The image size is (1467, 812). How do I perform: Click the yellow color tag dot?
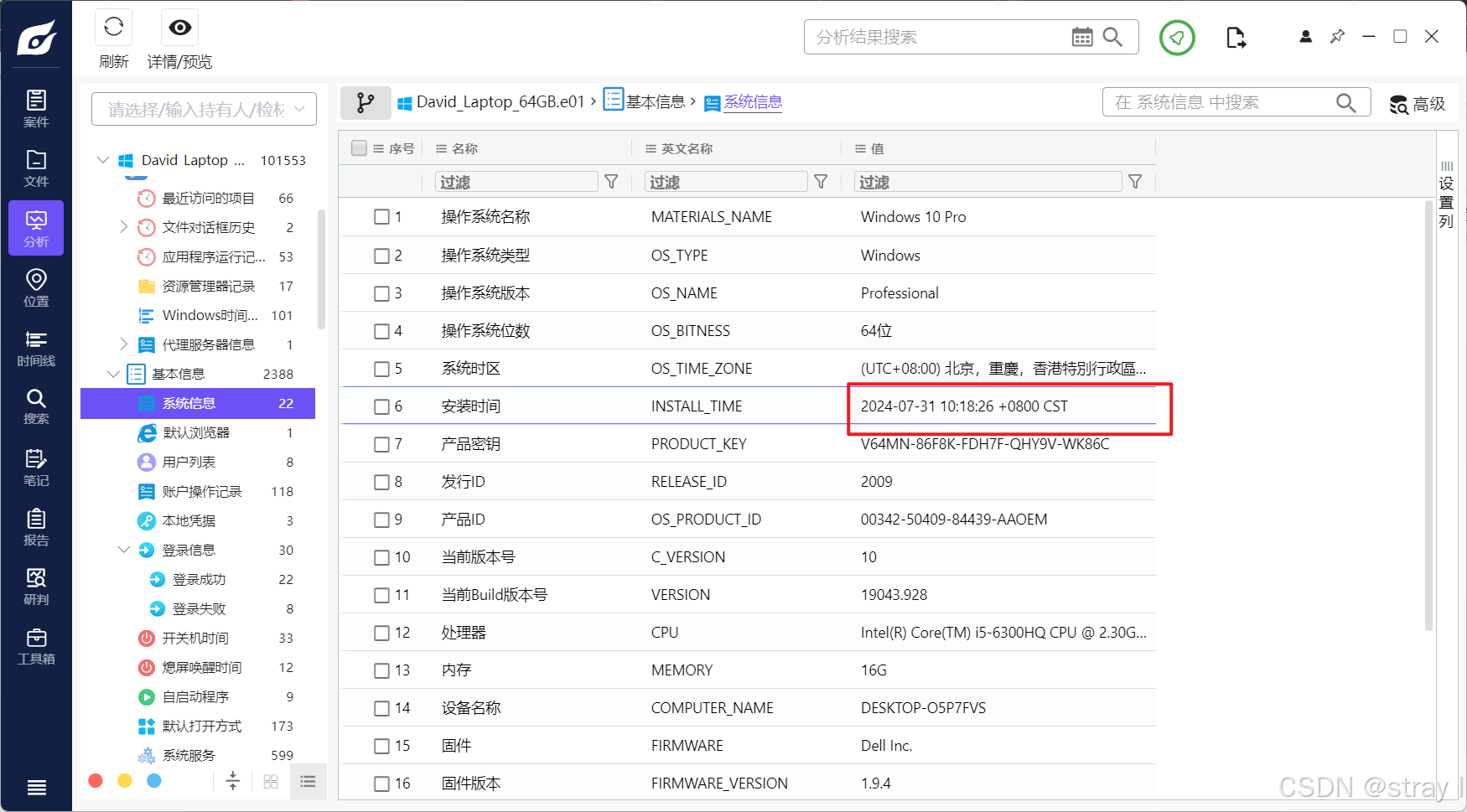tap(125, 781)
